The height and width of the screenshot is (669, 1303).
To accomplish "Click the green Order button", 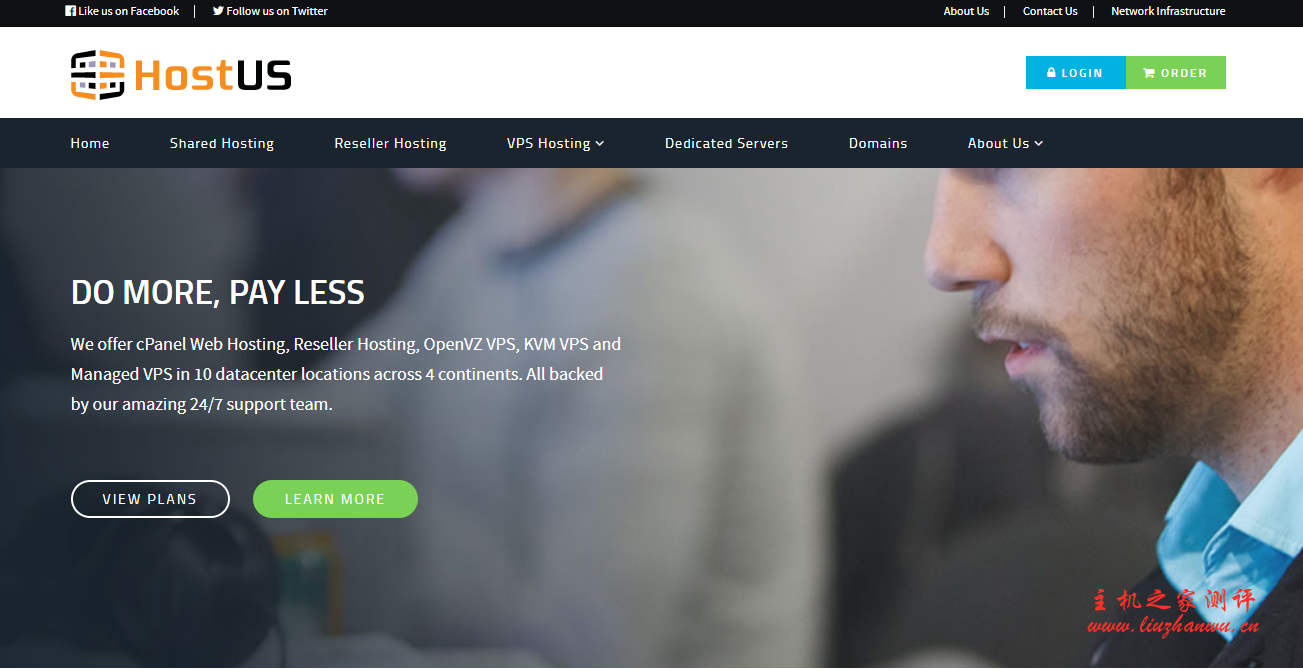I will tap(1176, 72).
